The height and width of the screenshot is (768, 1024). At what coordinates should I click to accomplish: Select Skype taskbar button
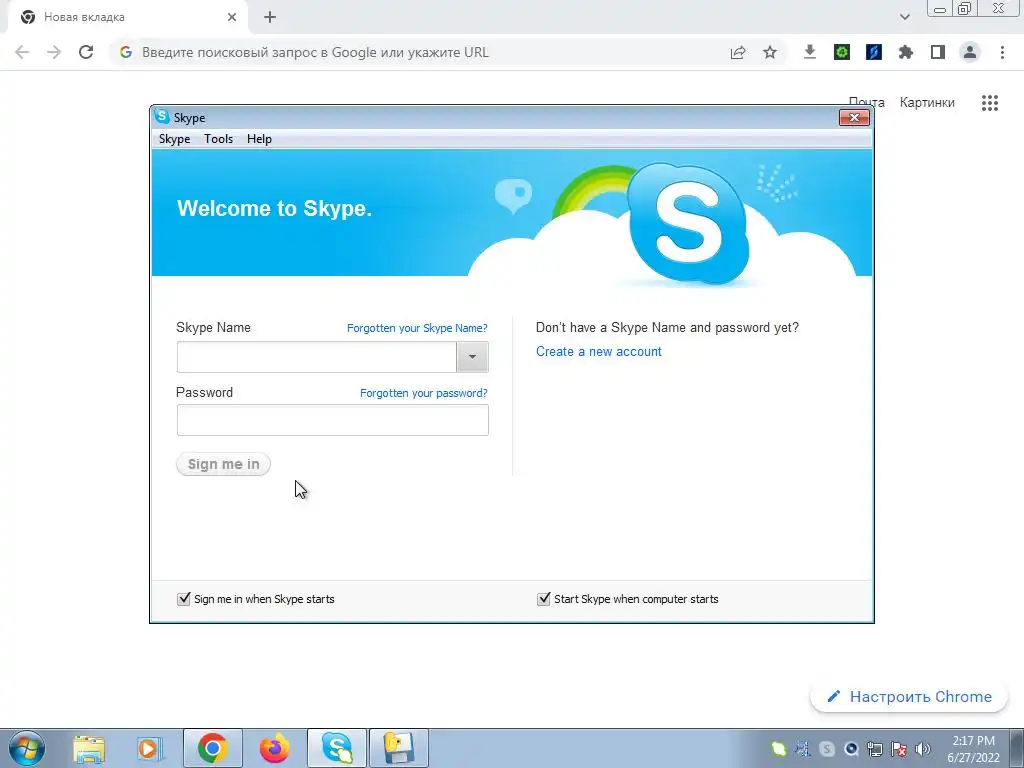point(336,748)
